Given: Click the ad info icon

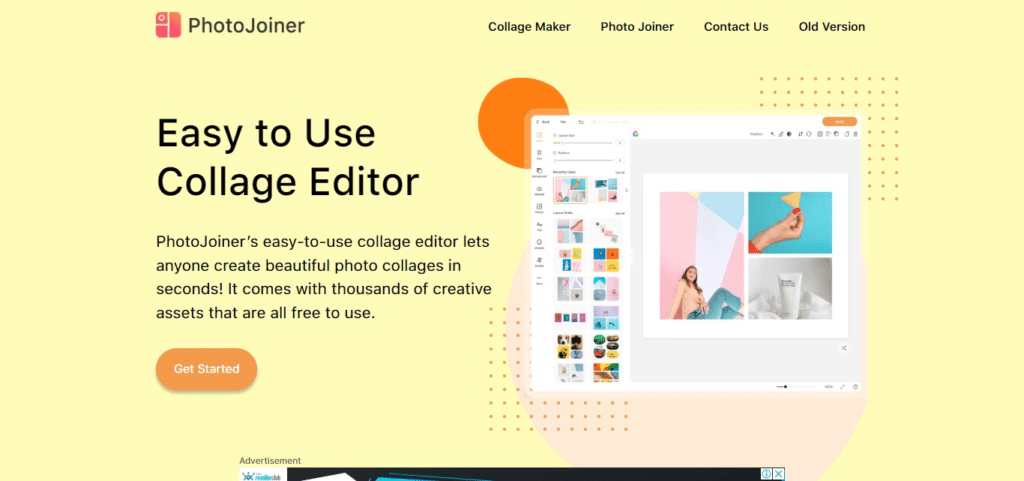Looking at the screenshot, I should [766, 474].
